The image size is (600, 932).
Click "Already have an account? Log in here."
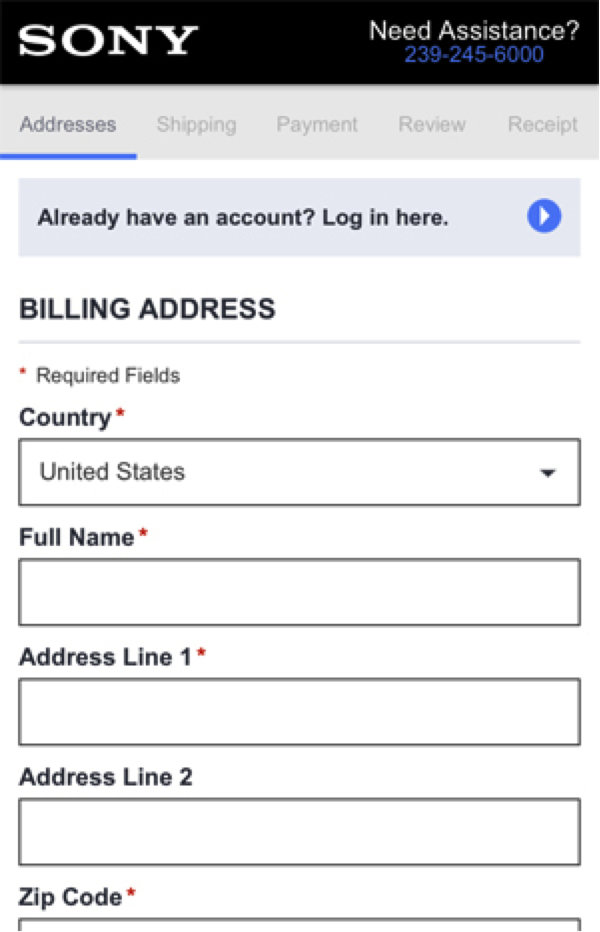(243, 217)
